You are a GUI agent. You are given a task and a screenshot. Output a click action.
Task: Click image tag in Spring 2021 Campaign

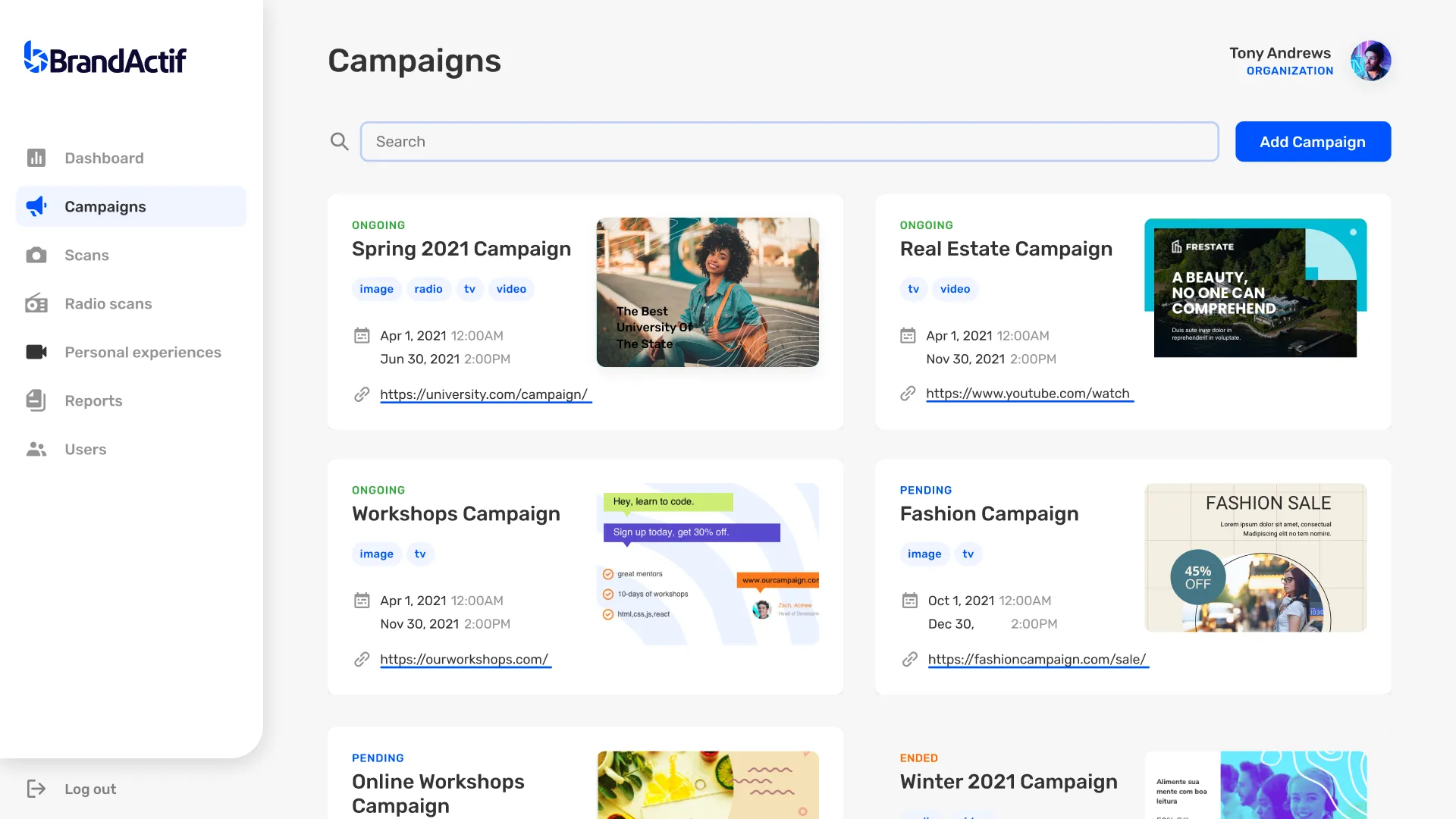click(377, 289)
